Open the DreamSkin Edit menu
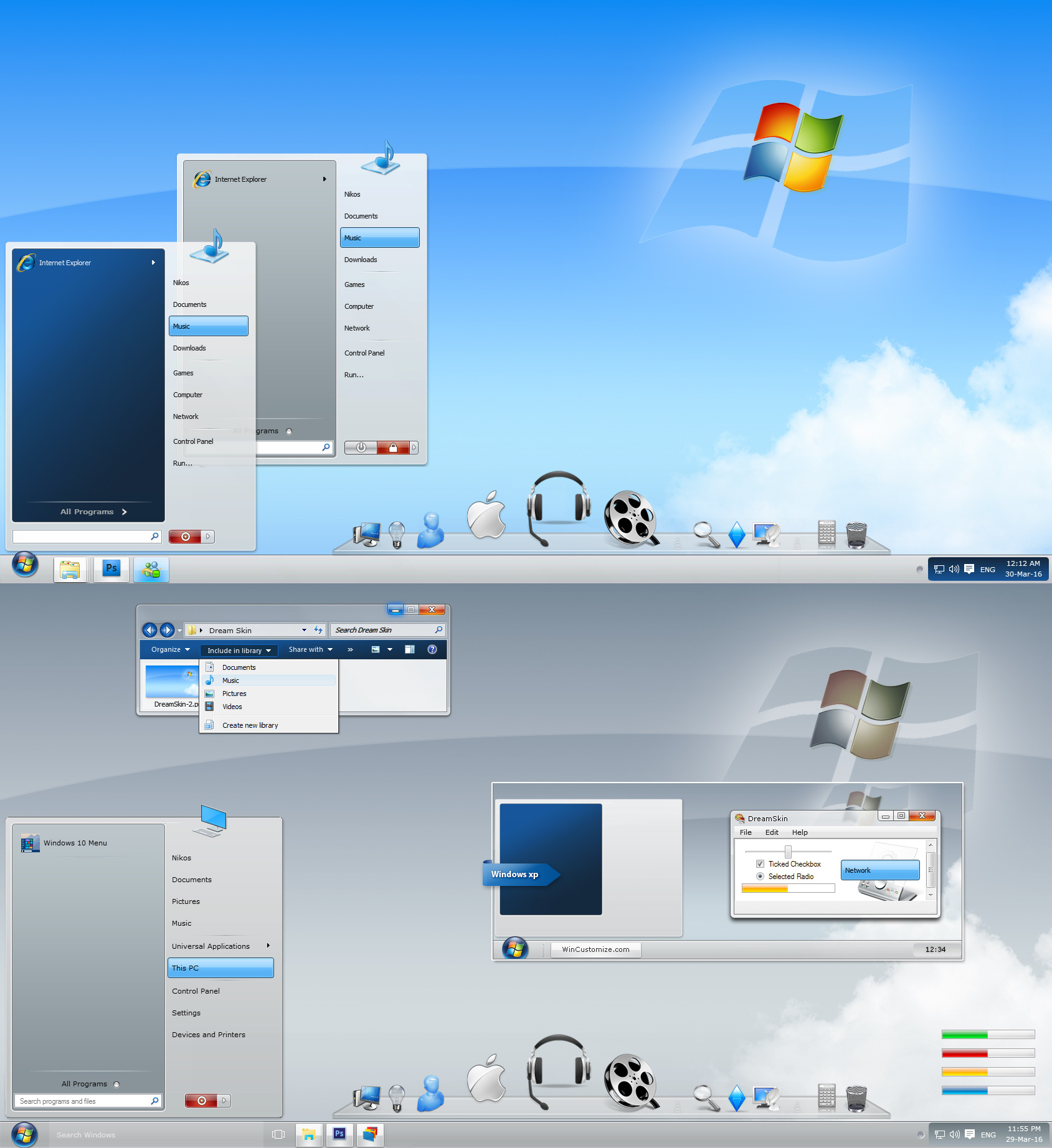 [x=772, y=832]
